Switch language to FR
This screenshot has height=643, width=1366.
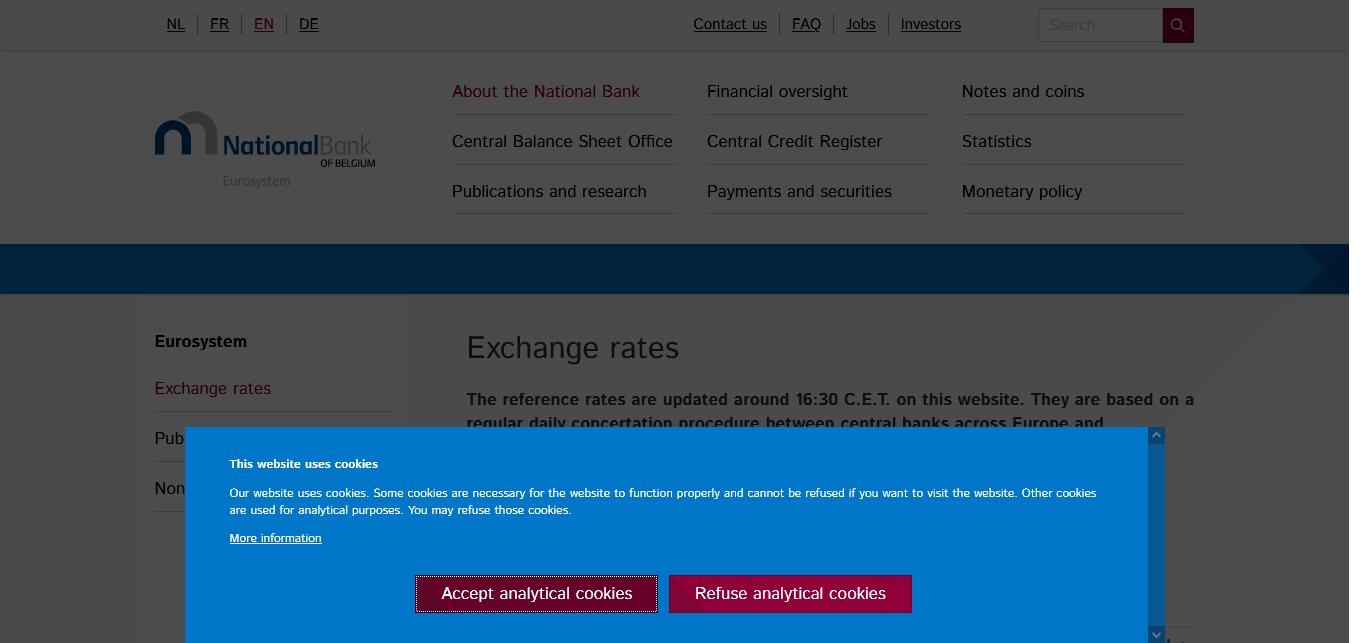(220, 24)
